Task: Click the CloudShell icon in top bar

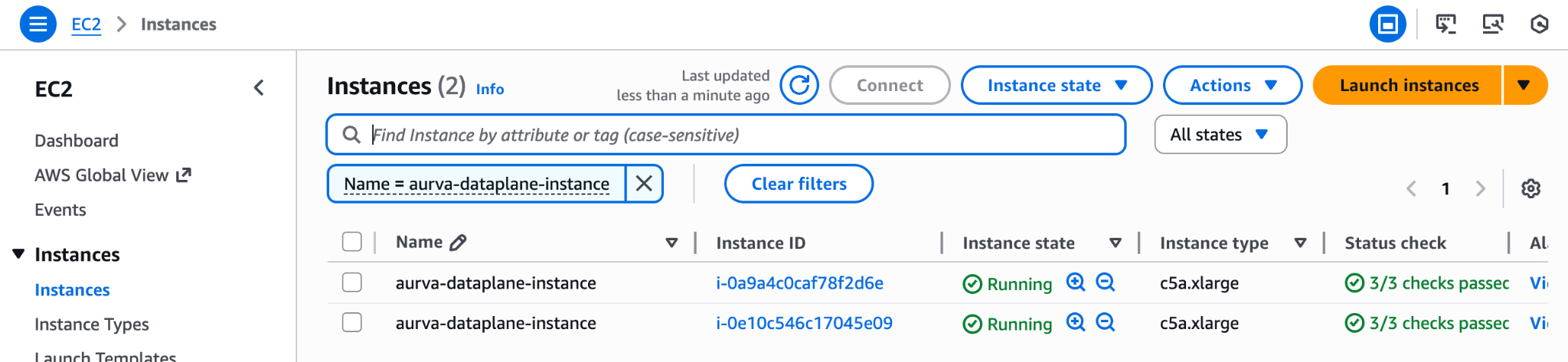Action: point(1445,24)
